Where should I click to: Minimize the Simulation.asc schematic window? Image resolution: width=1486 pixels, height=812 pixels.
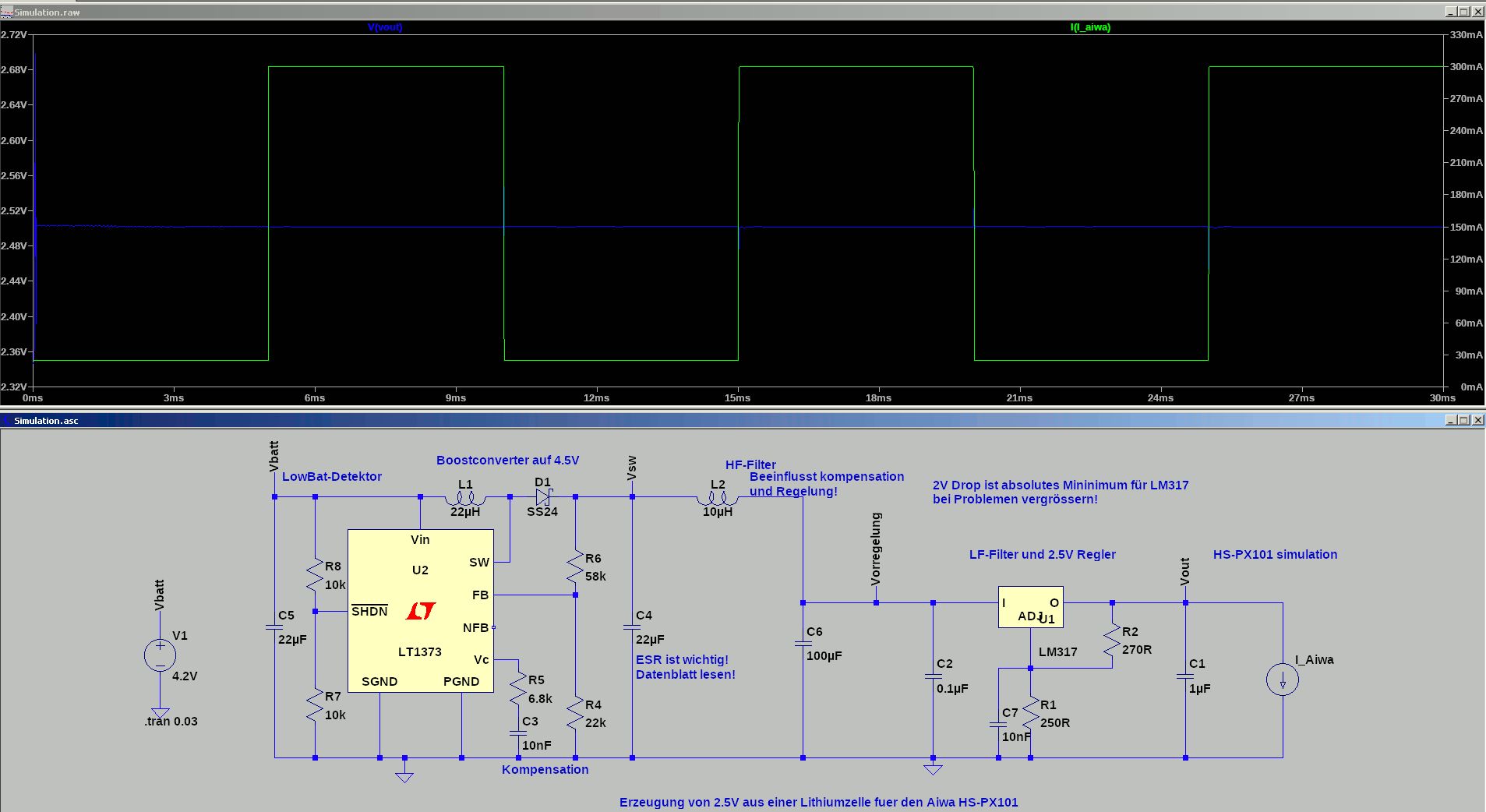click(x=1451, y=420)
